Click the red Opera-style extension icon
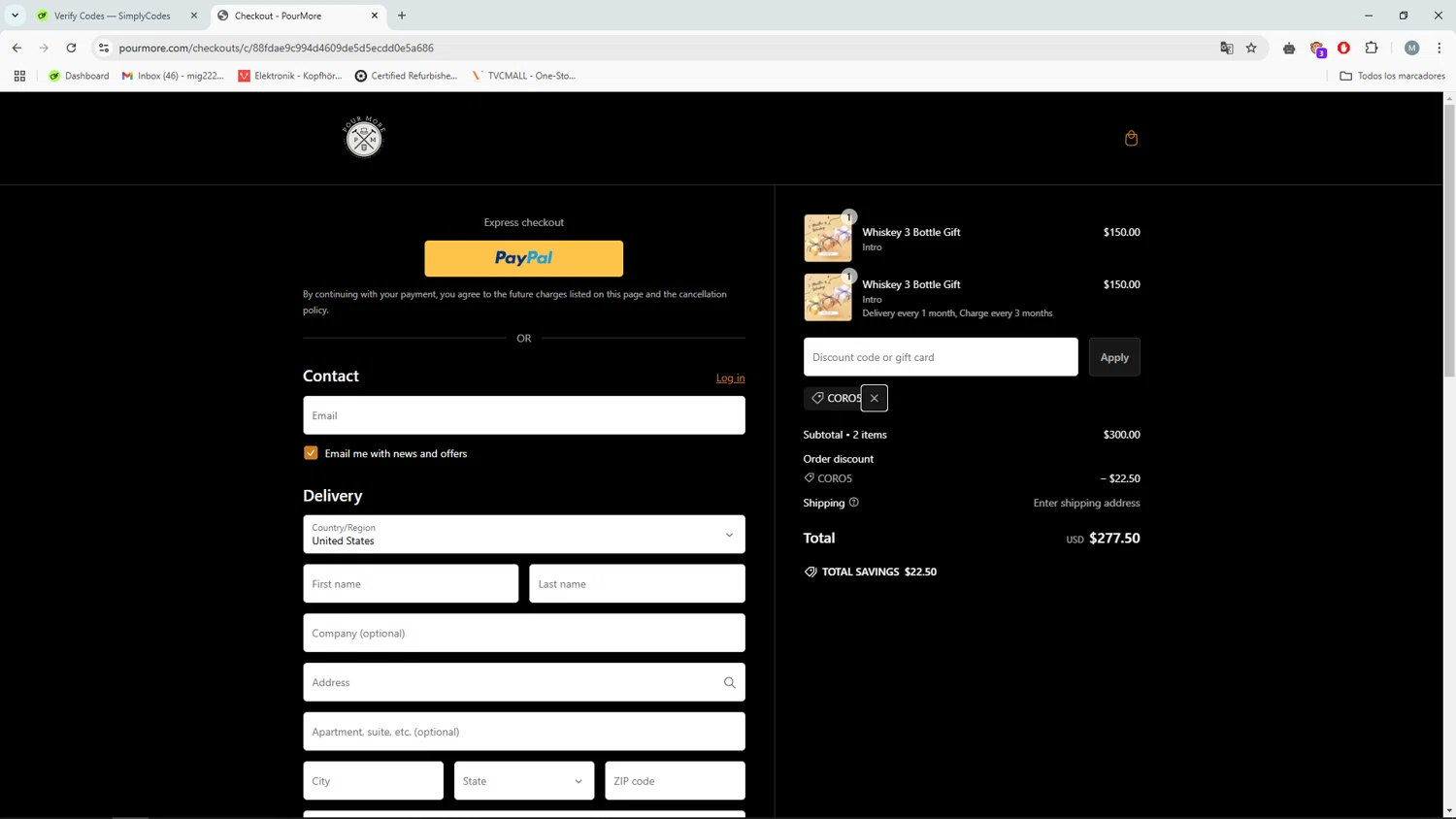The width and height of the screenshot is (1456, 819). tap(1344, 48)
